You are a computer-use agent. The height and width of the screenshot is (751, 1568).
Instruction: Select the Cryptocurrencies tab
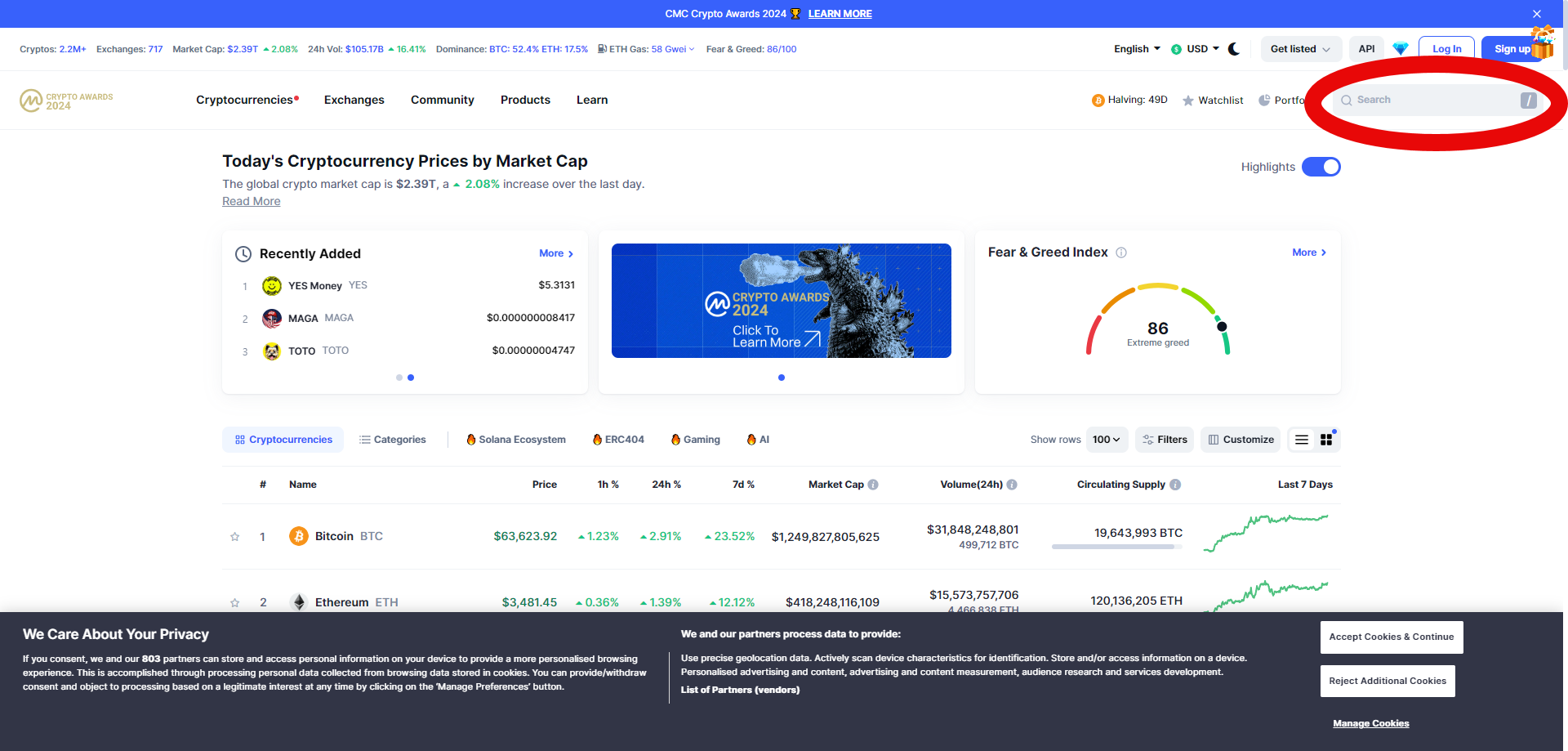[283, 440]
